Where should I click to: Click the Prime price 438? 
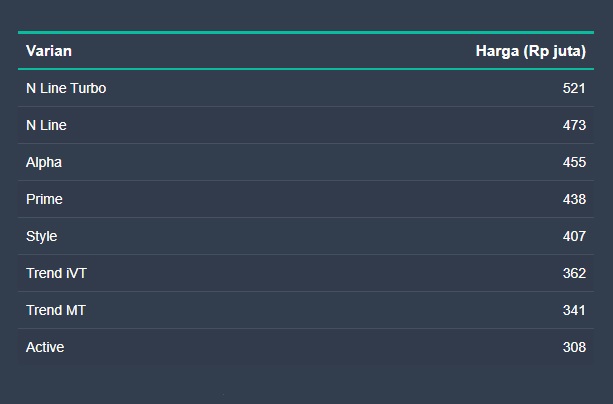(x=574, y=199)
